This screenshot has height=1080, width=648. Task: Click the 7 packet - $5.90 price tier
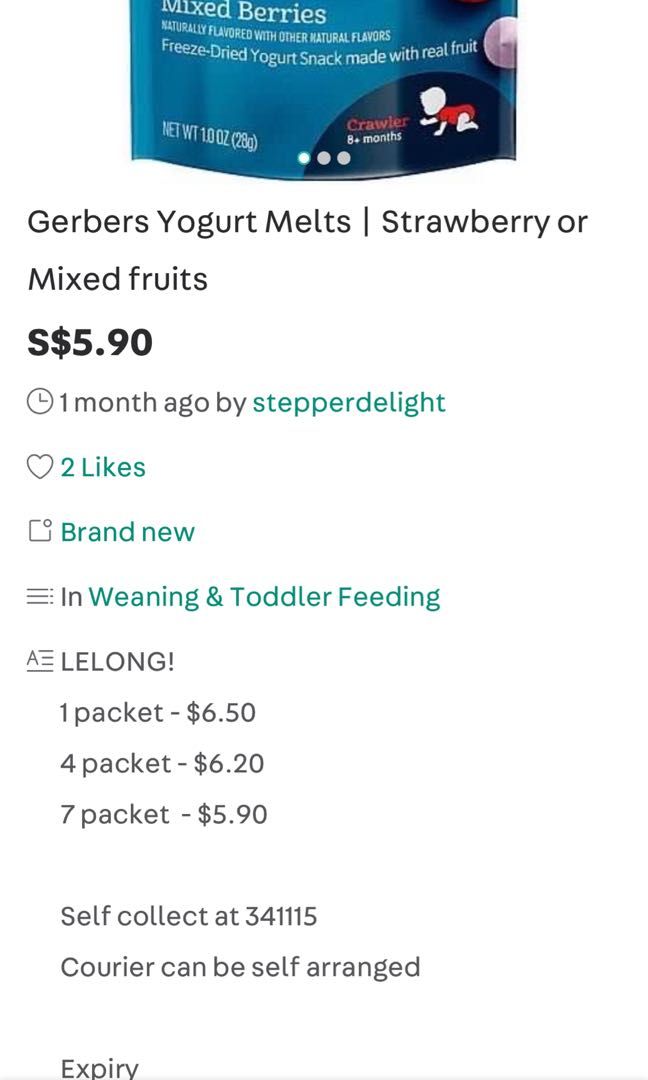point(163,814)
